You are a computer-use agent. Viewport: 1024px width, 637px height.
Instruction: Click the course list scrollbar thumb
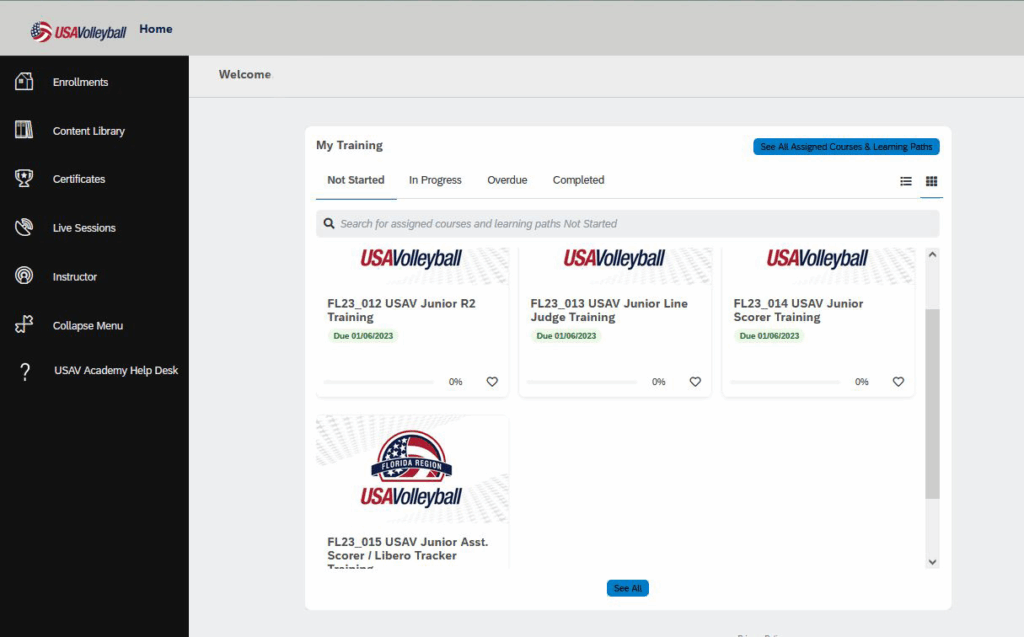pos(933,404)
